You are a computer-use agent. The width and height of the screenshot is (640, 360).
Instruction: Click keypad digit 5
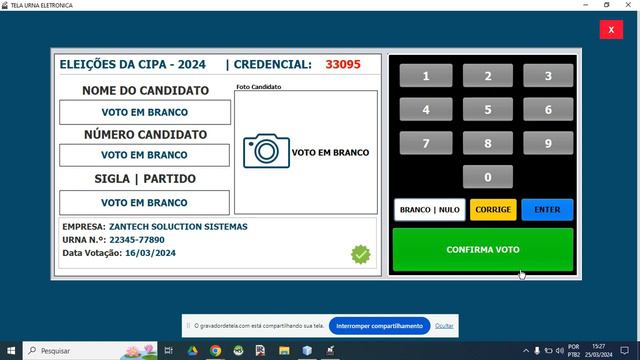tap(488, 109)
